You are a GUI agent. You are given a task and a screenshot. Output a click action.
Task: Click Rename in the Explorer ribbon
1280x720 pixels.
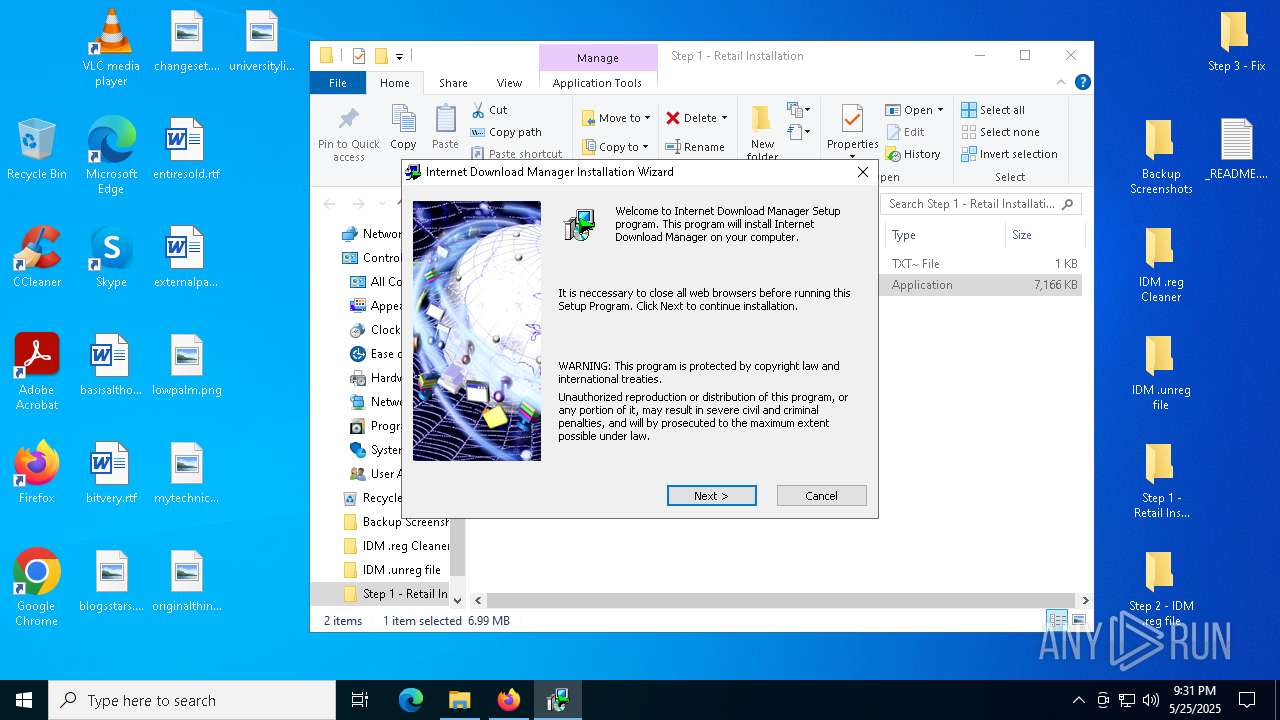696,147
